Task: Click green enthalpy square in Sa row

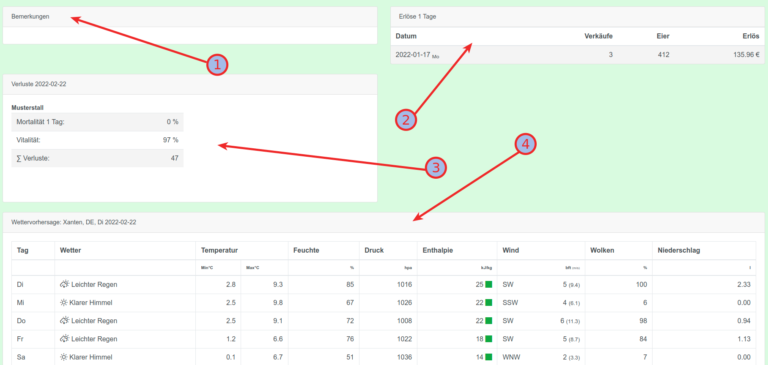Action: [x=488, y=357]
